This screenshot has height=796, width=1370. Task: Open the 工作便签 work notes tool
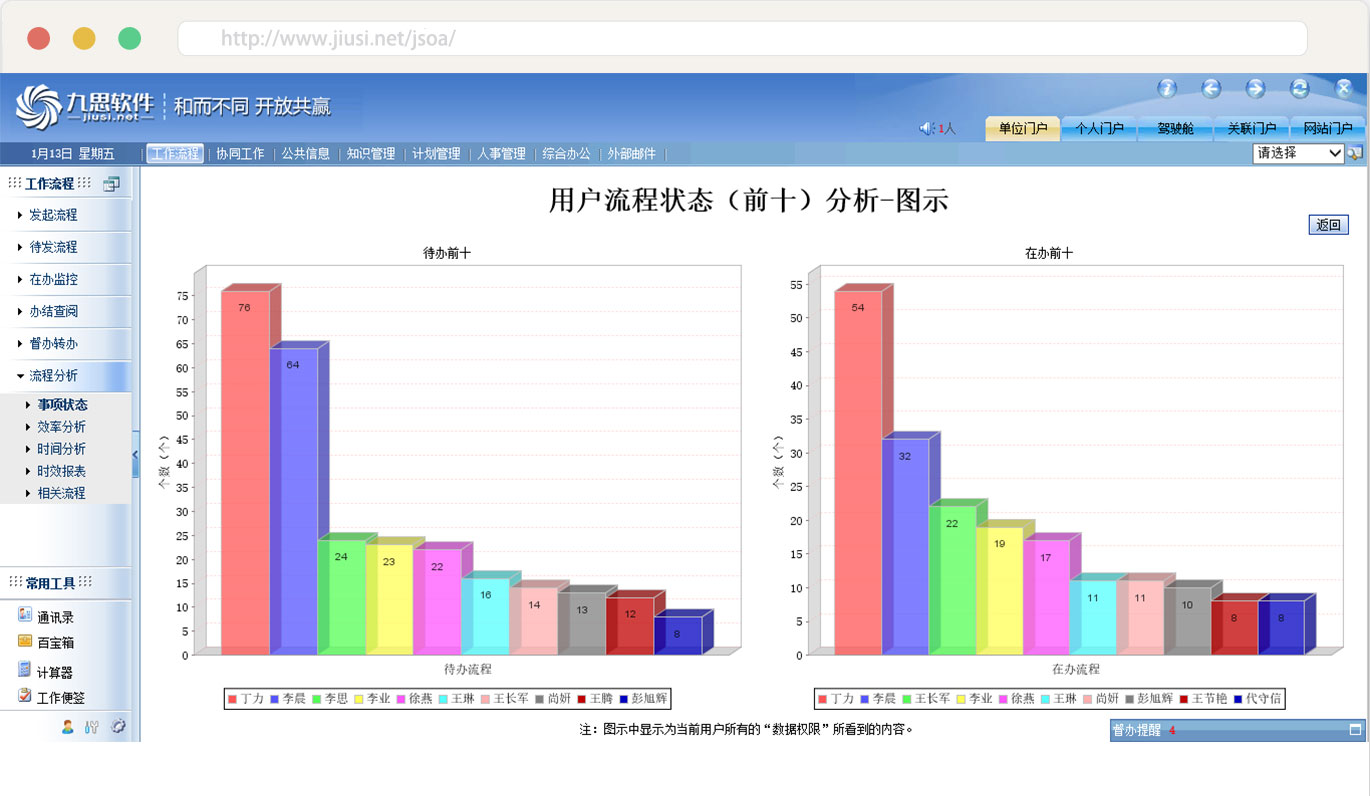pyautogui.click(x=60, y=698)
